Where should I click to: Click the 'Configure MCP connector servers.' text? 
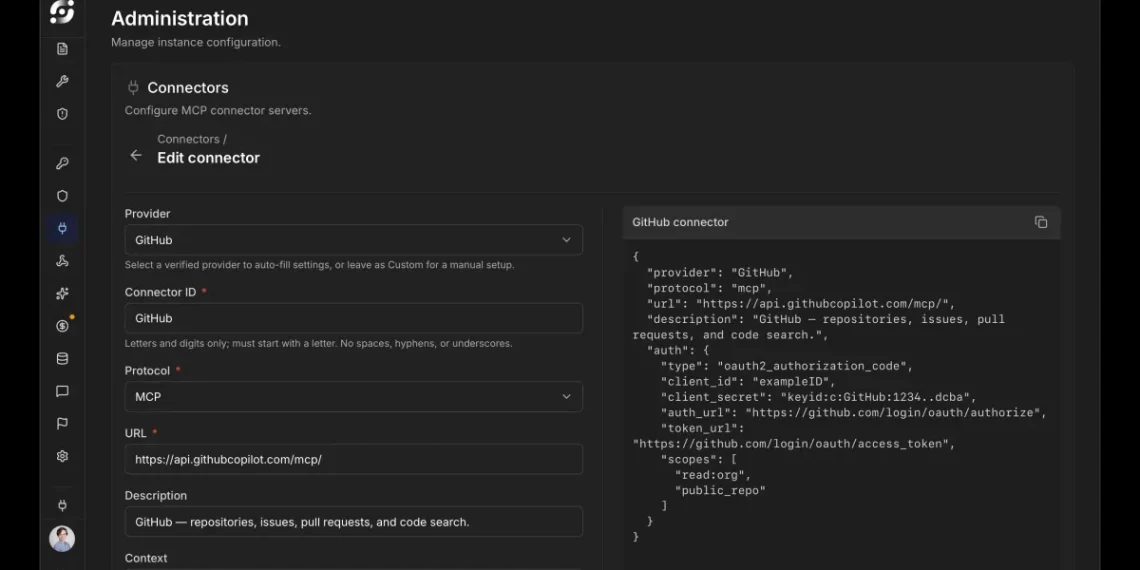point(218,111)
